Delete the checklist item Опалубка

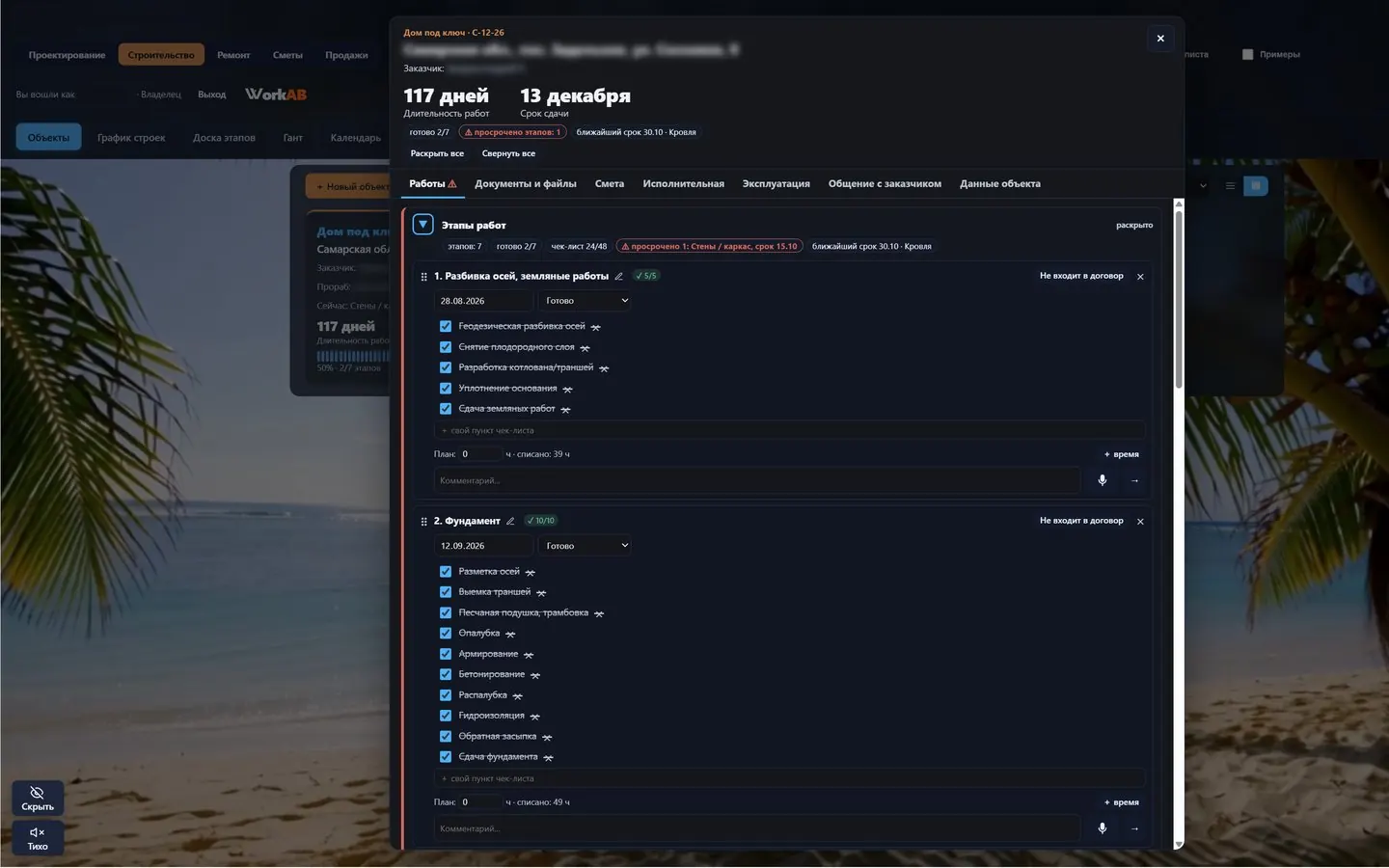point(510,635)
